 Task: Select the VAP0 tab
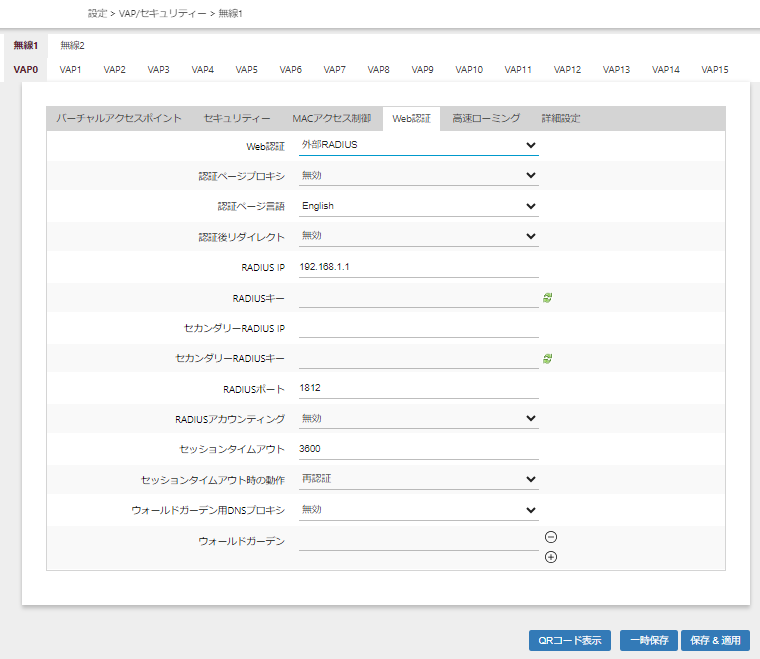26,70
